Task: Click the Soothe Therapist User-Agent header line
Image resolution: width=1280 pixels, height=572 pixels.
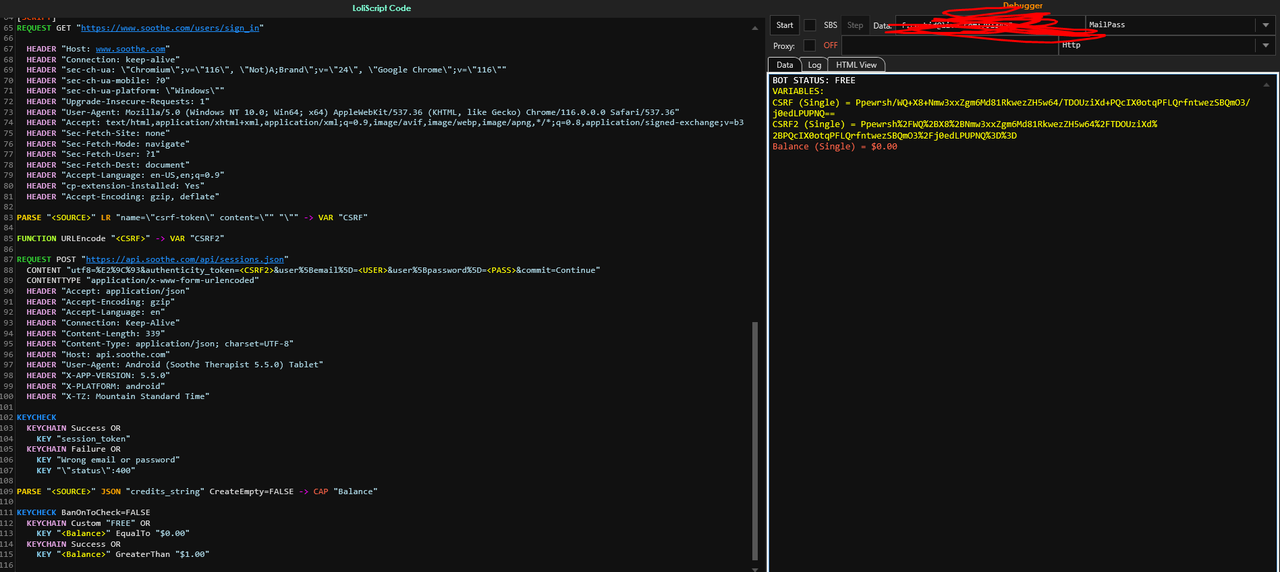Action: (x=174, y=365)
